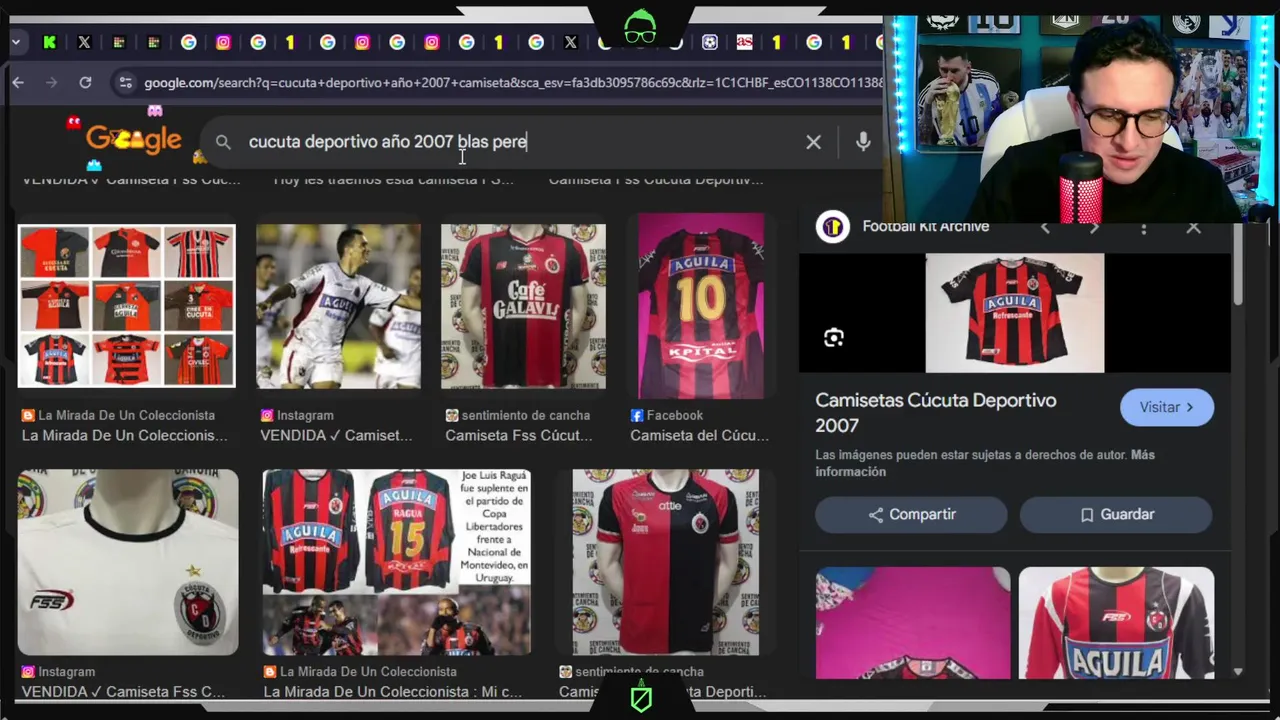Click the preview panel scrollbar thumb
The height and width of the screenshot is (720, 1280).
(x=1238, y=265)
